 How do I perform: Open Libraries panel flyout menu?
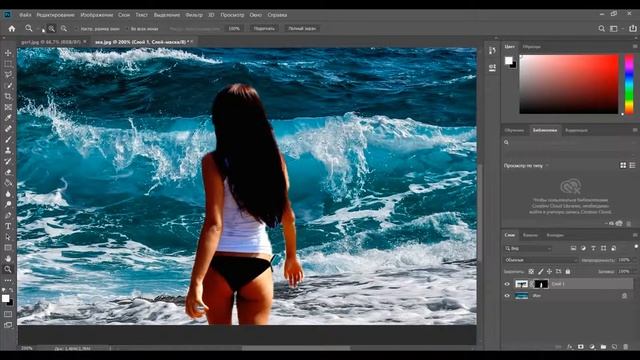(635, 130)
